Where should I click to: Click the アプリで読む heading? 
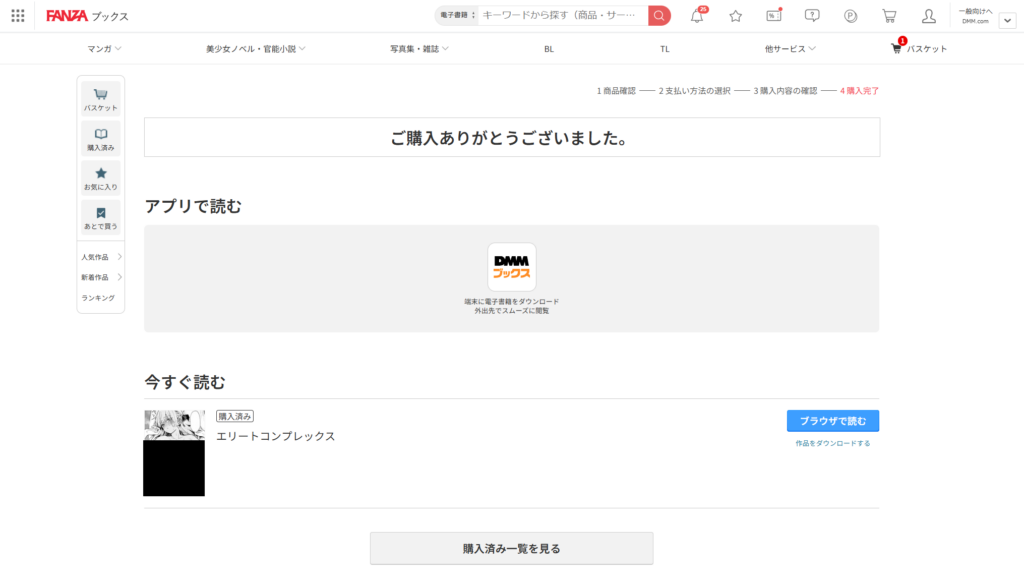193,206
